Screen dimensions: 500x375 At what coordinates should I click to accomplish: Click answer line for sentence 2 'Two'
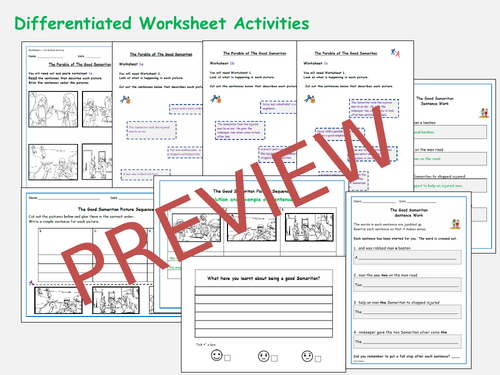click(x=407, y=284)
